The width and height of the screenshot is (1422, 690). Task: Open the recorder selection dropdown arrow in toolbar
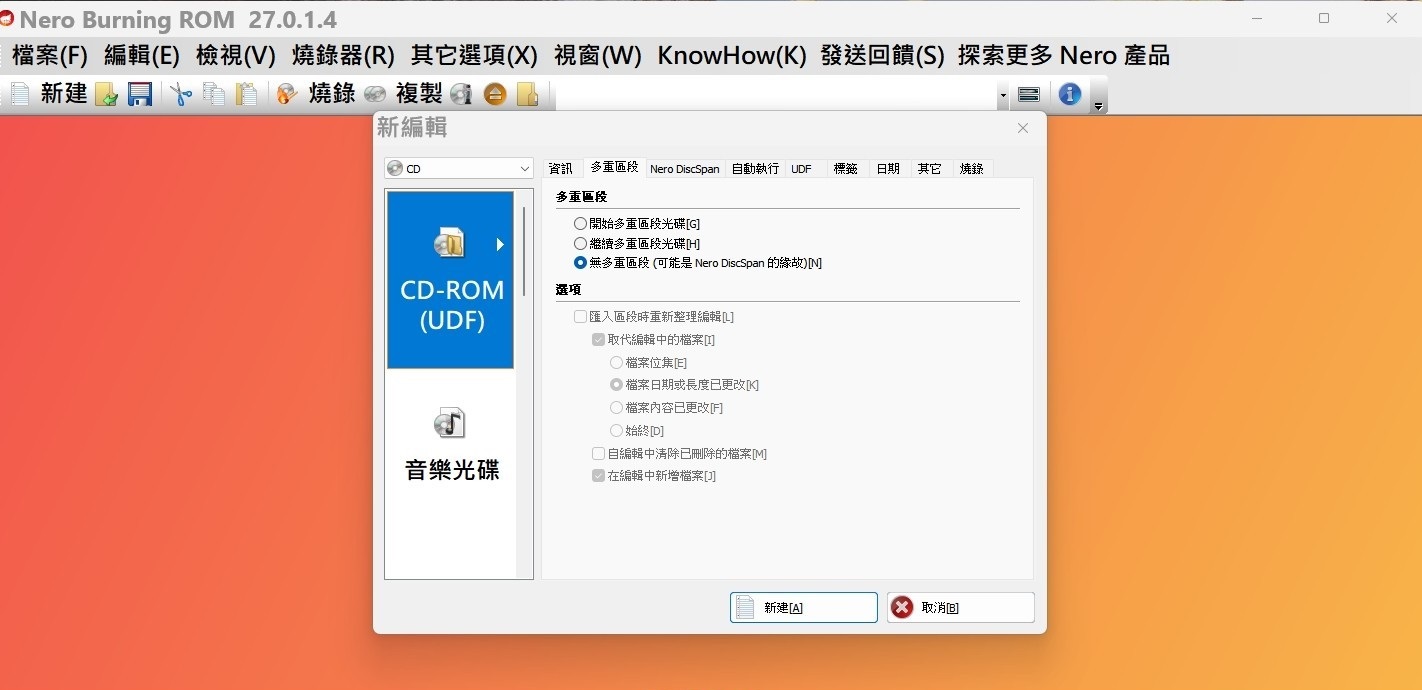[x=1003, y=95]
